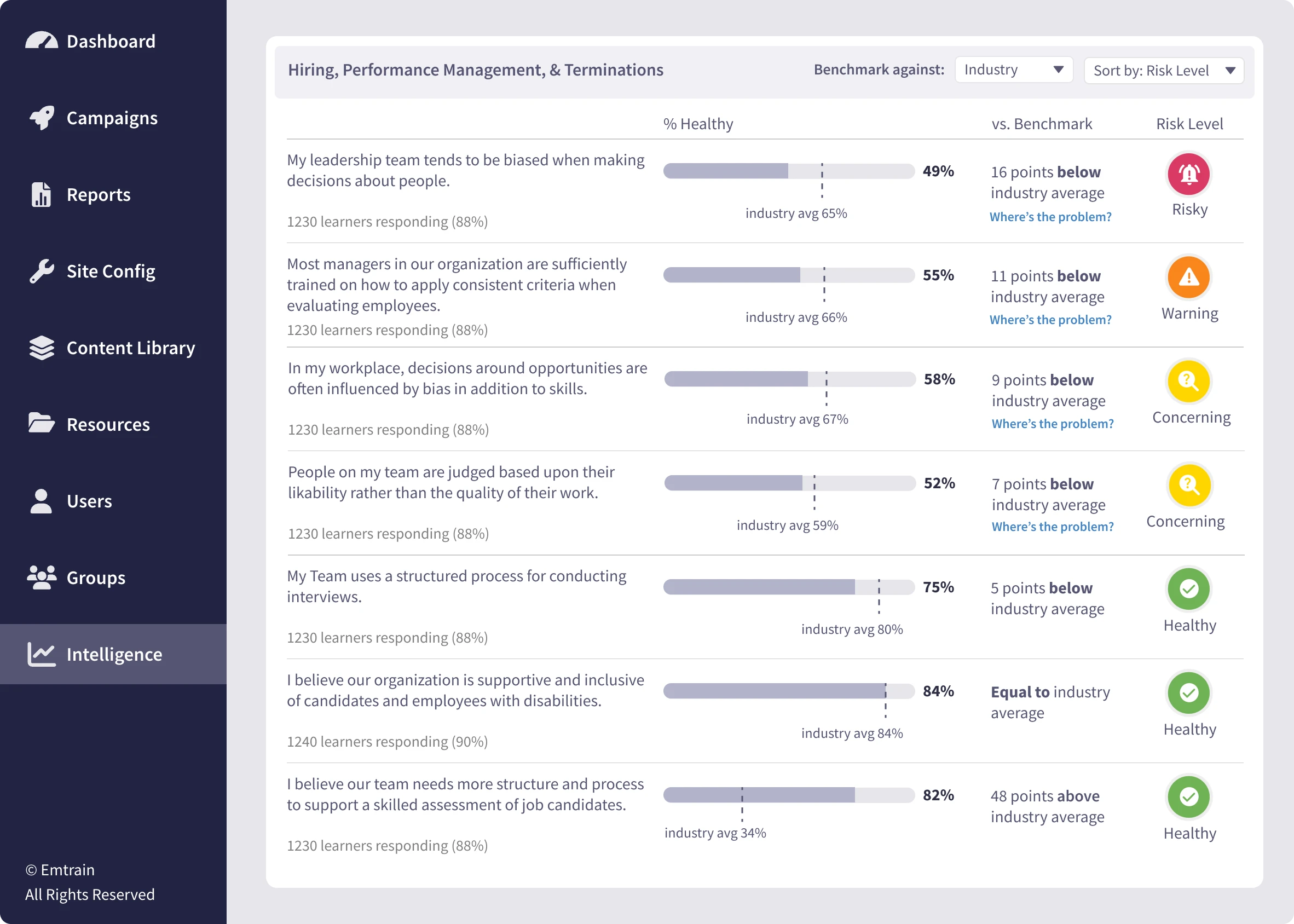The image size is (1294, 924).
Task: Click the Industry dropdown arrow
Action: pos(1058,70)
